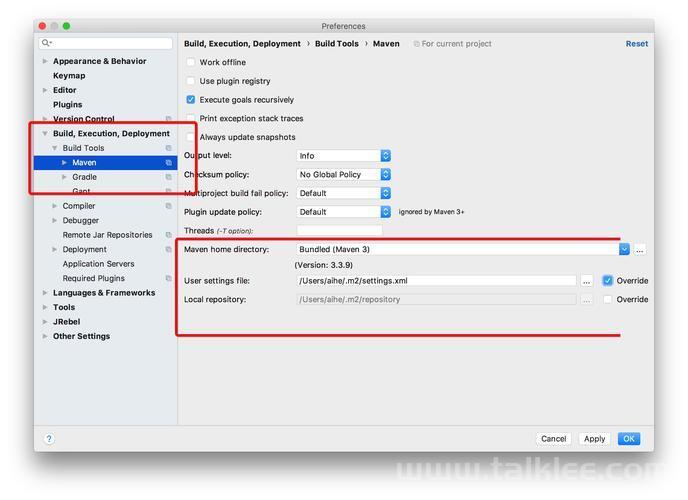The height and width of the screenshot is (500, 688).
Task: Focus the Threads (-T option) field
Action: [x=339, y=231]
